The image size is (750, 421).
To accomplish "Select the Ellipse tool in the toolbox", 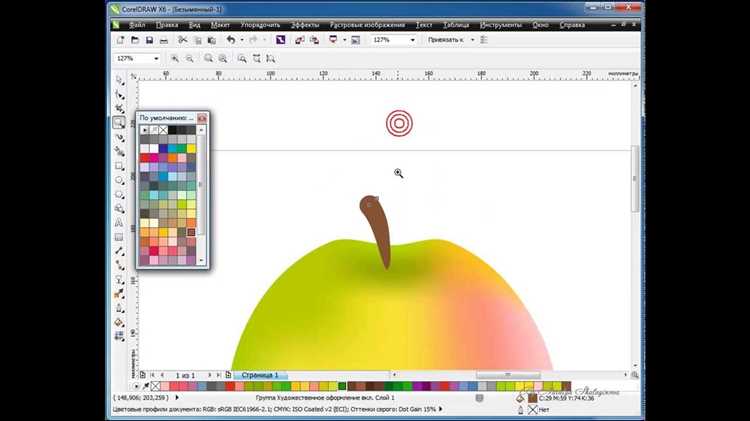I will click(x=119, y=180).
